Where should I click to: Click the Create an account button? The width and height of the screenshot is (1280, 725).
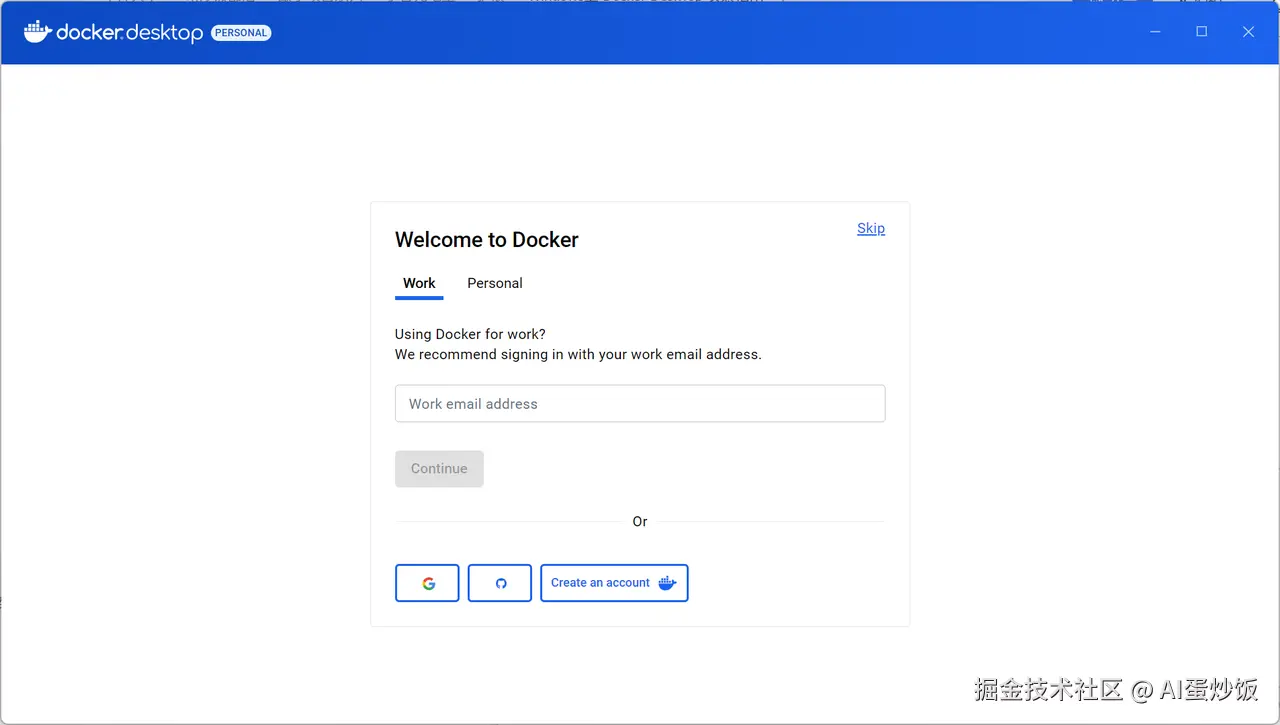coord(614,583)
